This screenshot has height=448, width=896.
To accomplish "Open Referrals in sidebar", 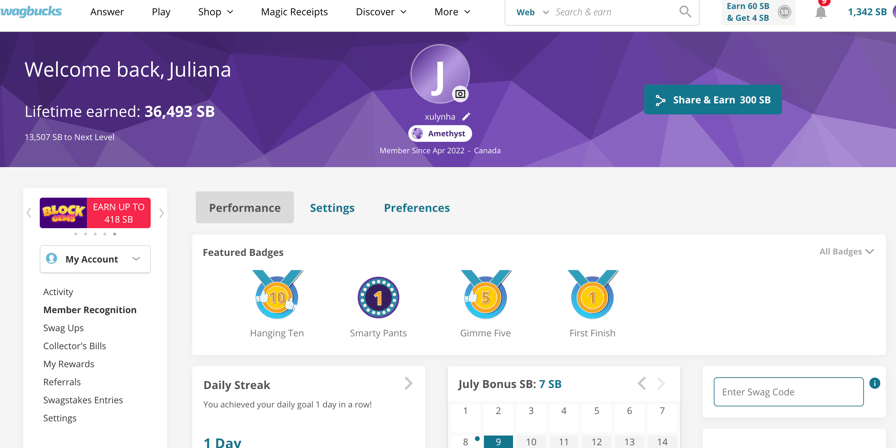I will point(62,382).
